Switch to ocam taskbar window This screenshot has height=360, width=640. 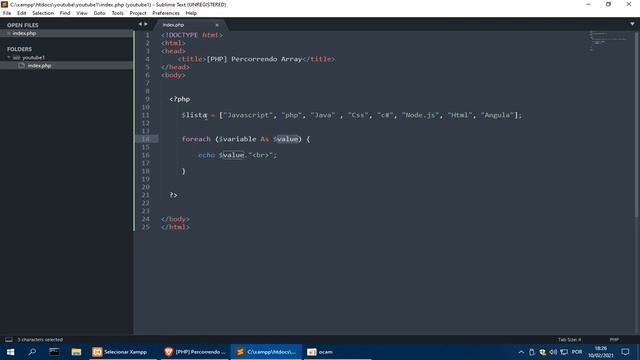point(337,352)
